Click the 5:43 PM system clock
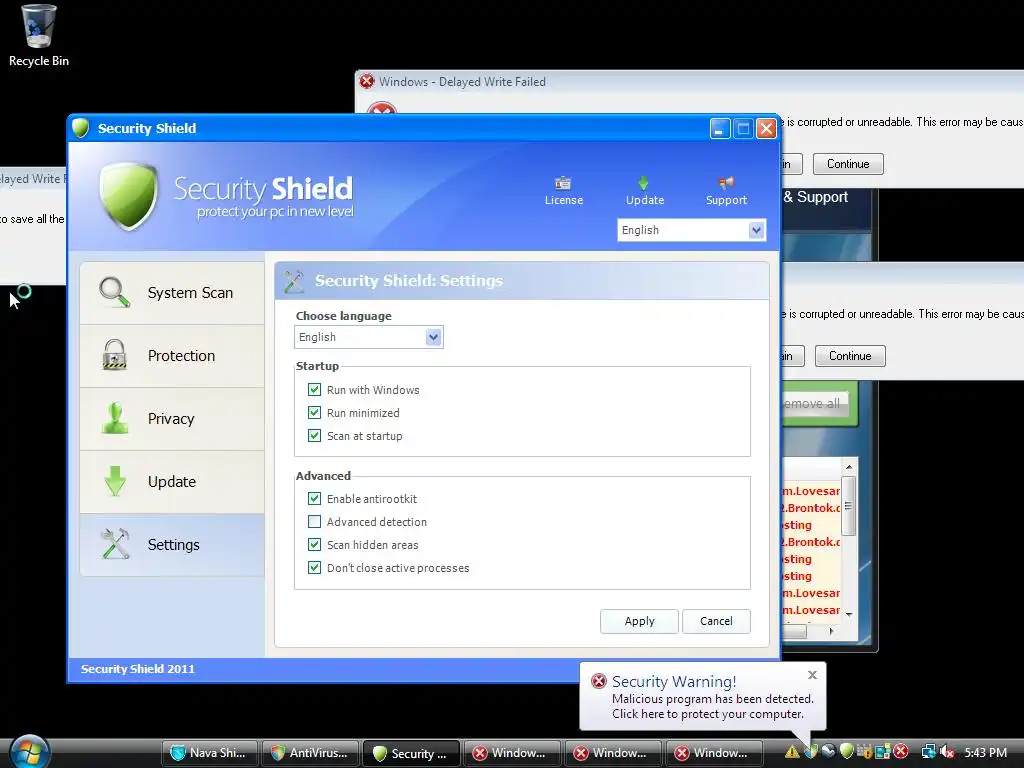1024x768 pixels. (985, 752)
